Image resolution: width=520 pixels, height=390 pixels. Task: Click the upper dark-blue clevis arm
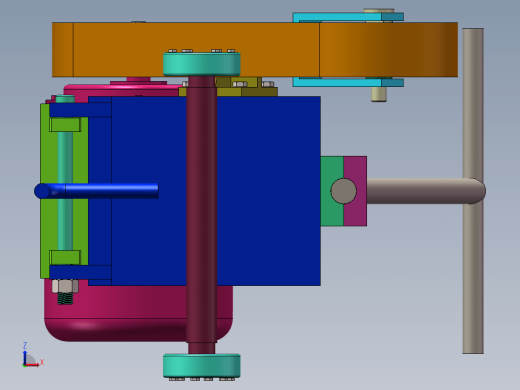tap(80, 110)
